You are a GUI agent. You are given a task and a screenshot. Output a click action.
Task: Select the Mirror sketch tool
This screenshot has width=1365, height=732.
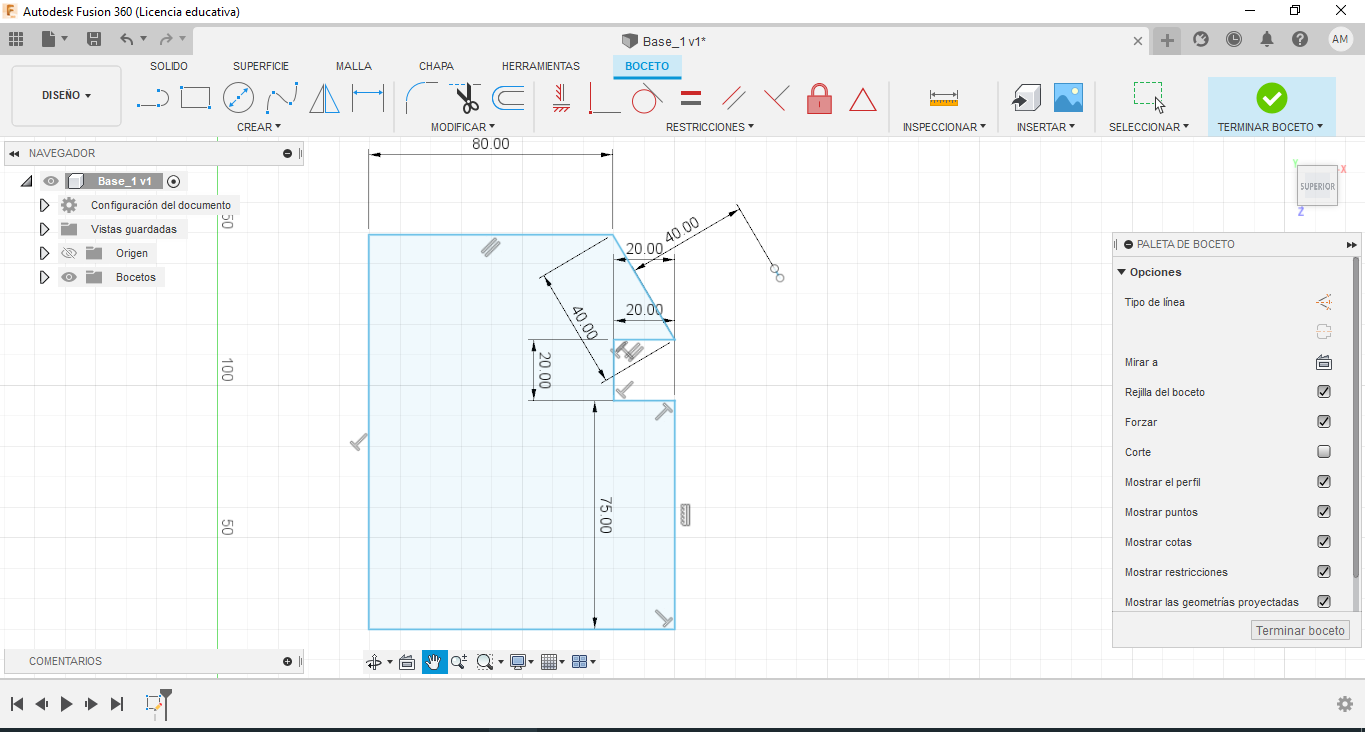coord(324,98)
